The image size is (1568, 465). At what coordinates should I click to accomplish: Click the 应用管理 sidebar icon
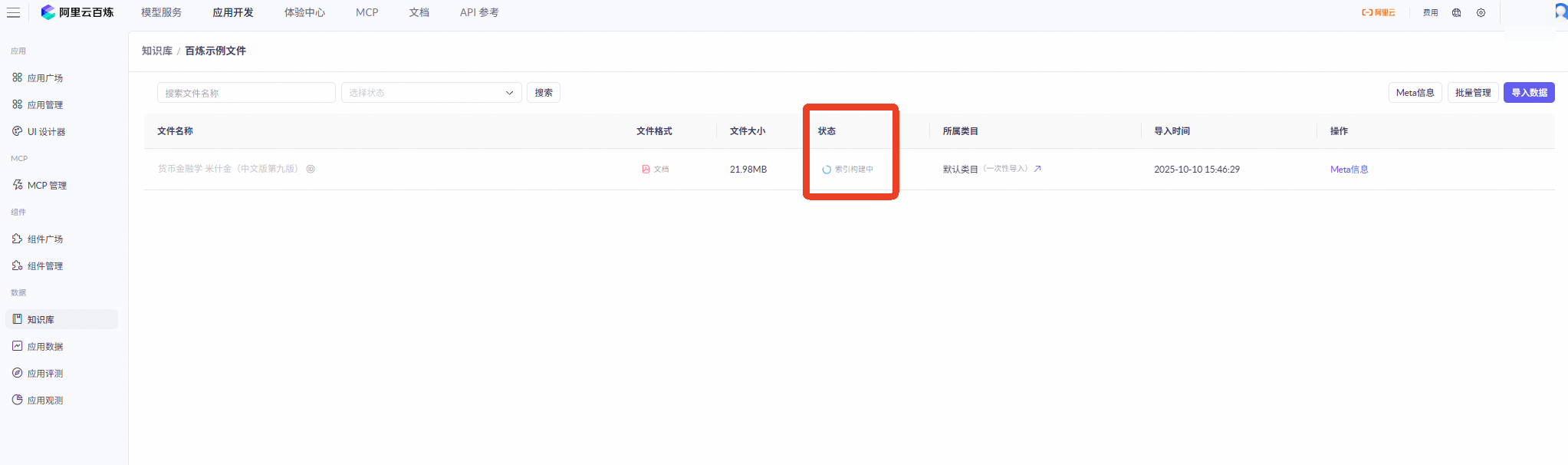click(x=17, y=104)
